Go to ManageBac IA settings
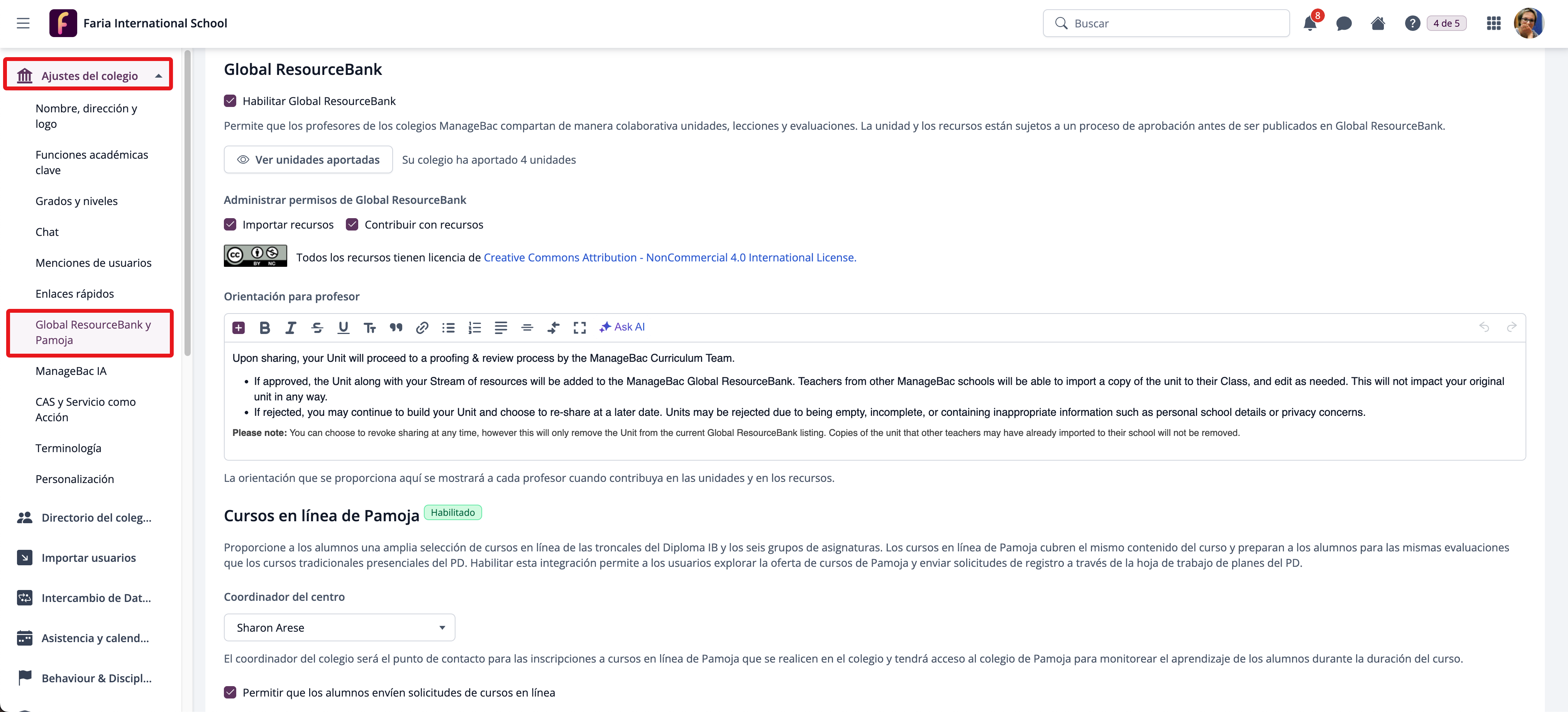 pos(71,371)
